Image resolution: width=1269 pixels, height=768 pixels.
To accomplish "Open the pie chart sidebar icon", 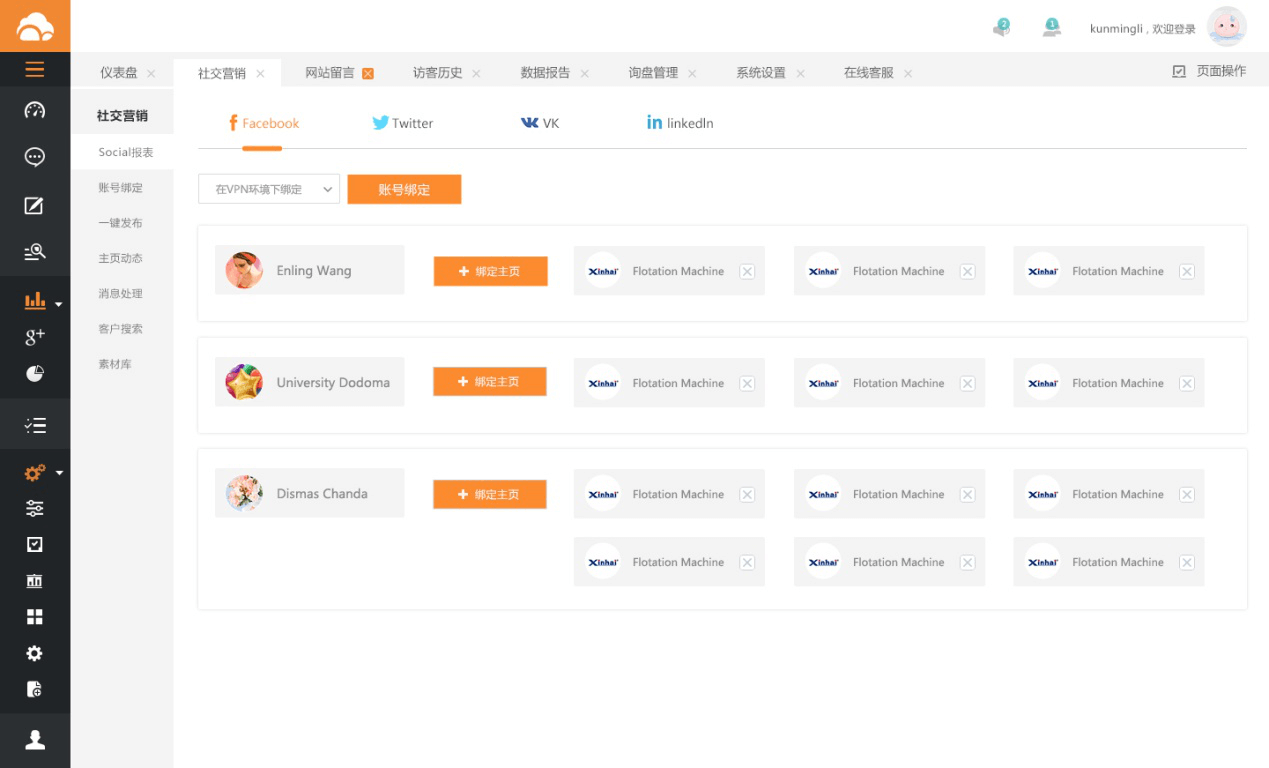I will coord(35,373).
